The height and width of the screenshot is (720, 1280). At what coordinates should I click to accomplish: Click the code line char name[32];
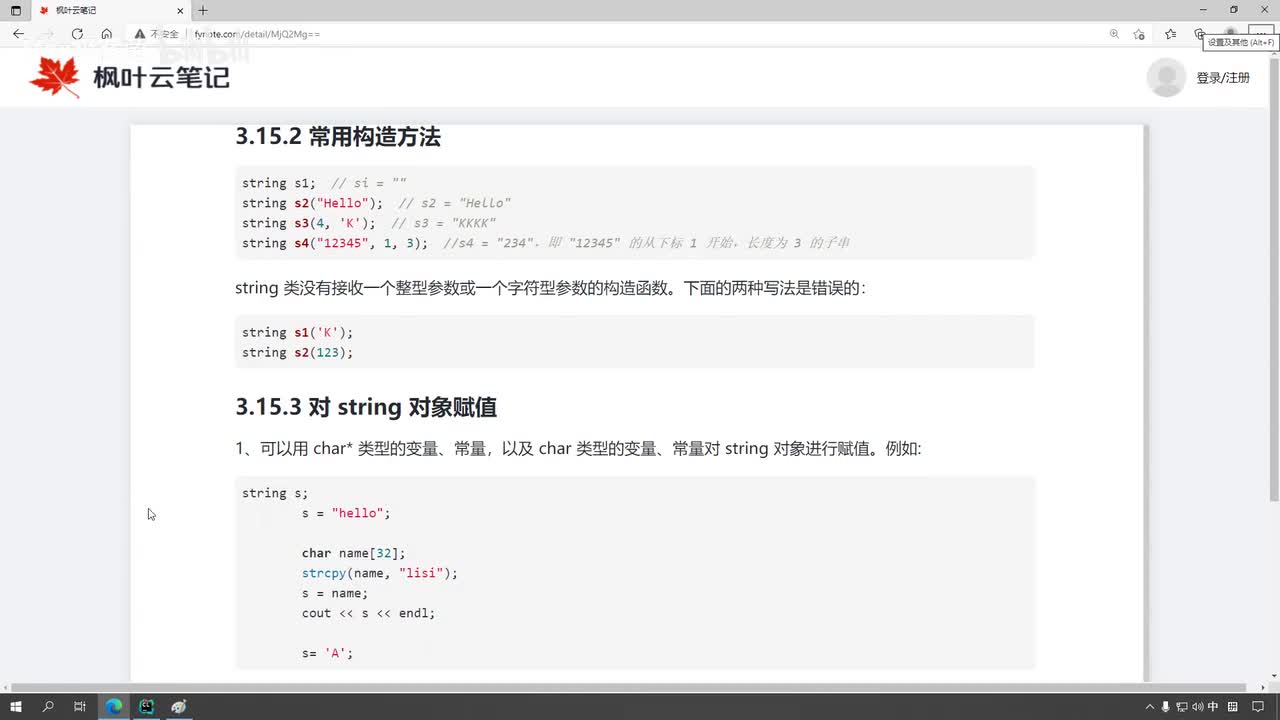(354, 553)
